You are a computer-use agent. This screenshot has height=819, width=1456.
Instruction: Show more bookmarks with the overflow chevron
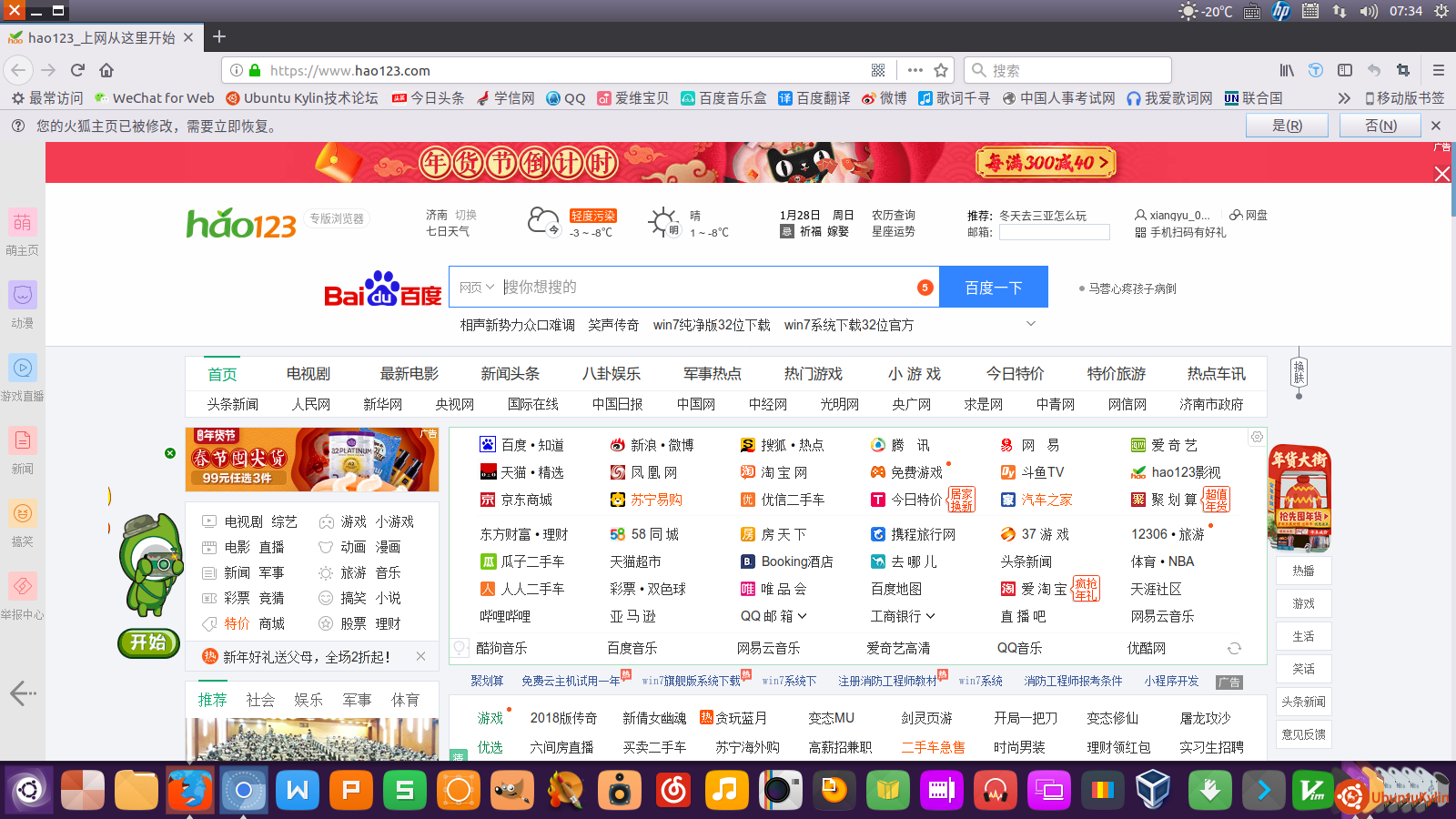(x=1344, y=98)
